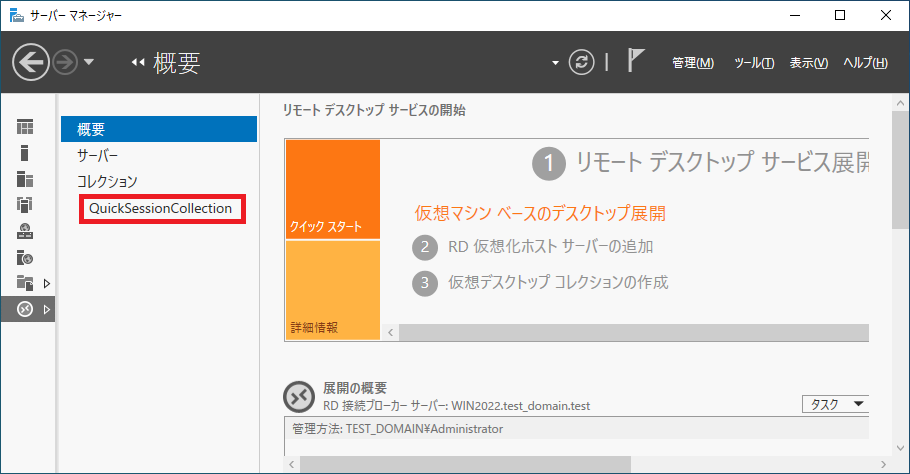Select the Local Server icon in sidebar
Image resolution: width=910 pixels, height=474 pixels.
[x=24, y=153]
